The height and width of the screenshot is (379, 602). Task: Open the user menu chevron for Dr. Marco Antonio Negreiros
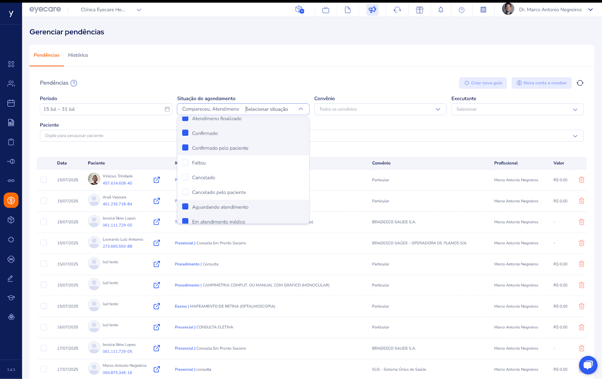pyautogui.click(x=590, y=10)
